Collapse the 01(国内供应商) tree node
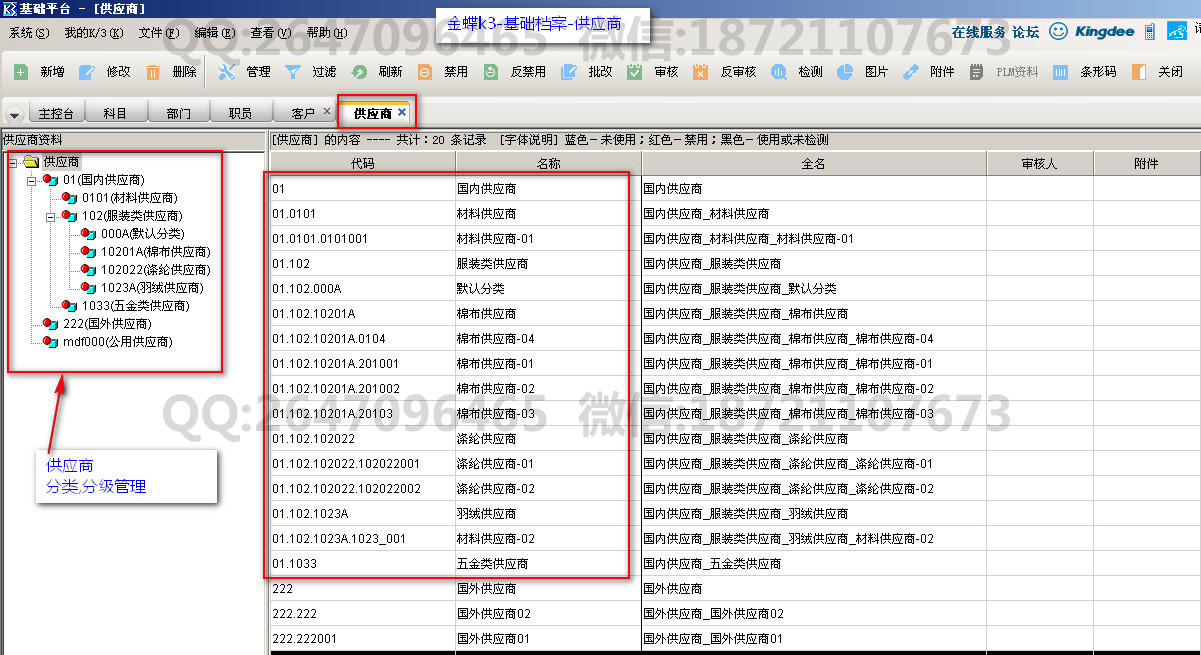The image size is (1201, 655). pos(31,180)
